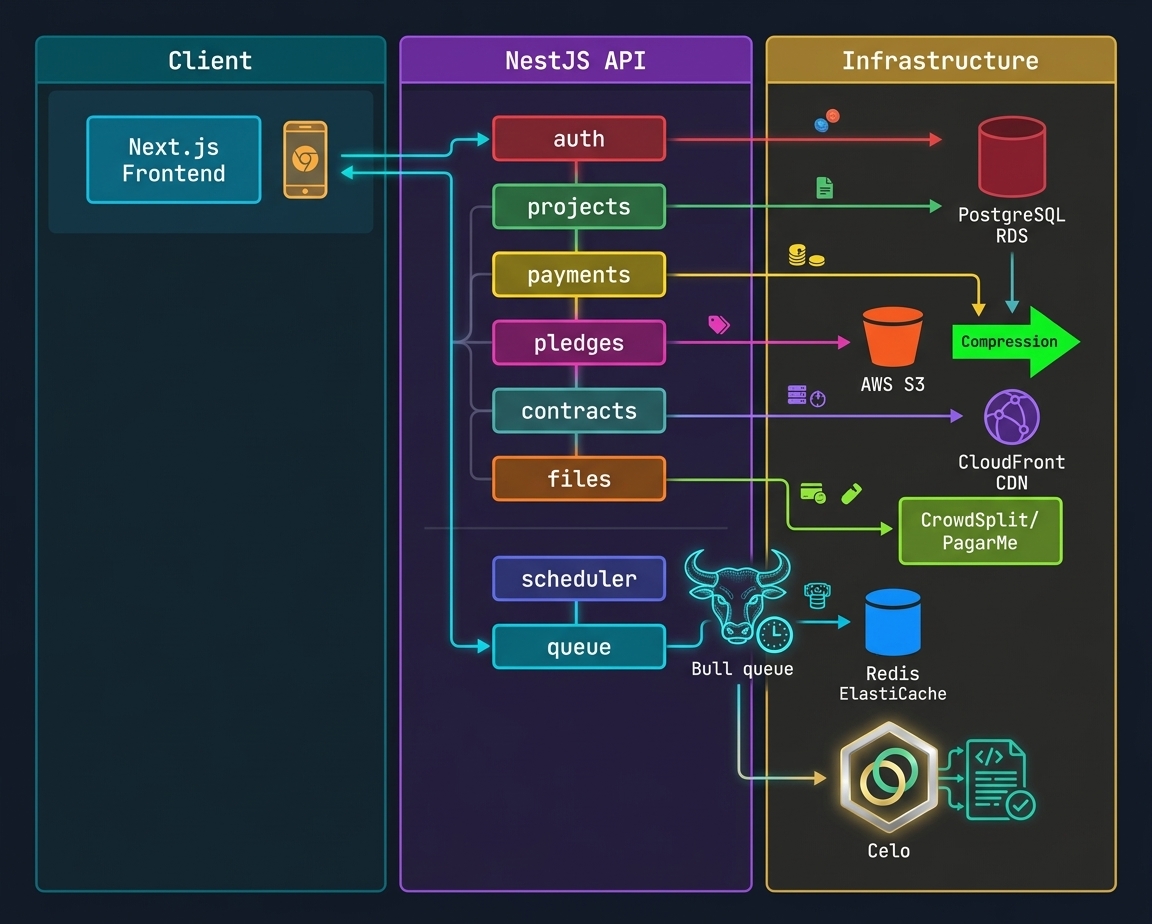Screen dimensions: 1152x924
Task: Click the red and blue dots icon near auth arrow
Action: coord(827,120)
